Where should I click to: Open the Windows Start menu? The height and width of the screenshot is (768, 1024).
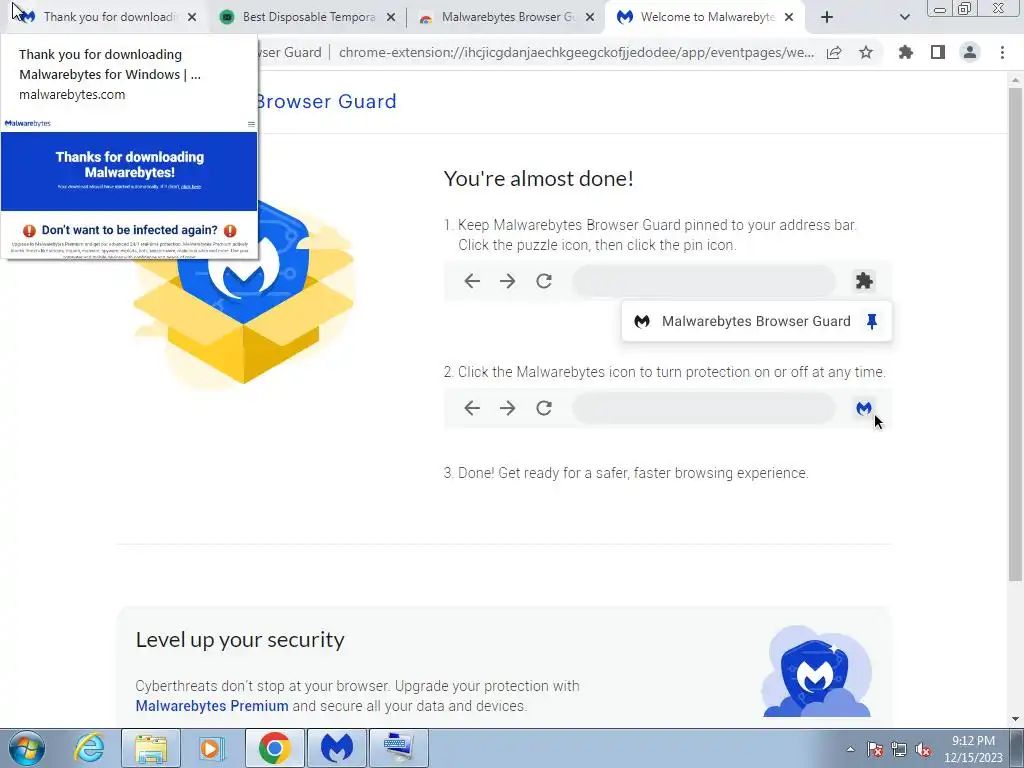[26, 748]
